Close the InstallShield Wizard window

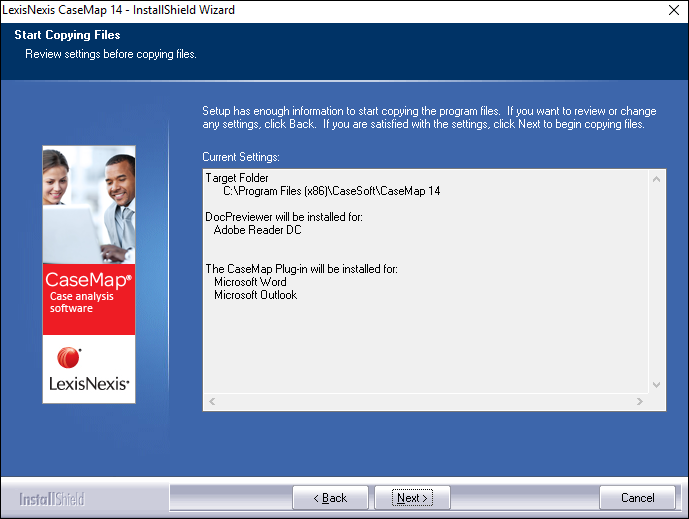tap(674, 10)
